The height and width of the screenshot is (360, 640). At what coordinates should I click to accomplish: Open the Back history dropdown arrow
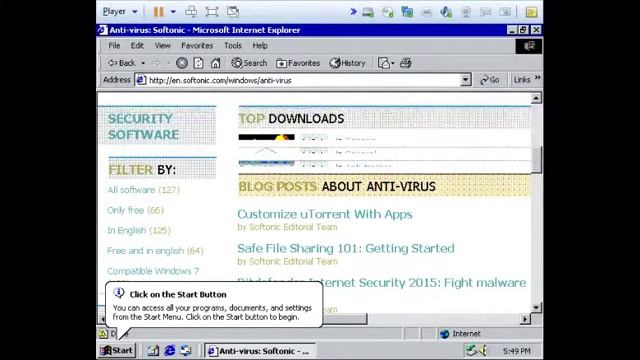point(143,63)
